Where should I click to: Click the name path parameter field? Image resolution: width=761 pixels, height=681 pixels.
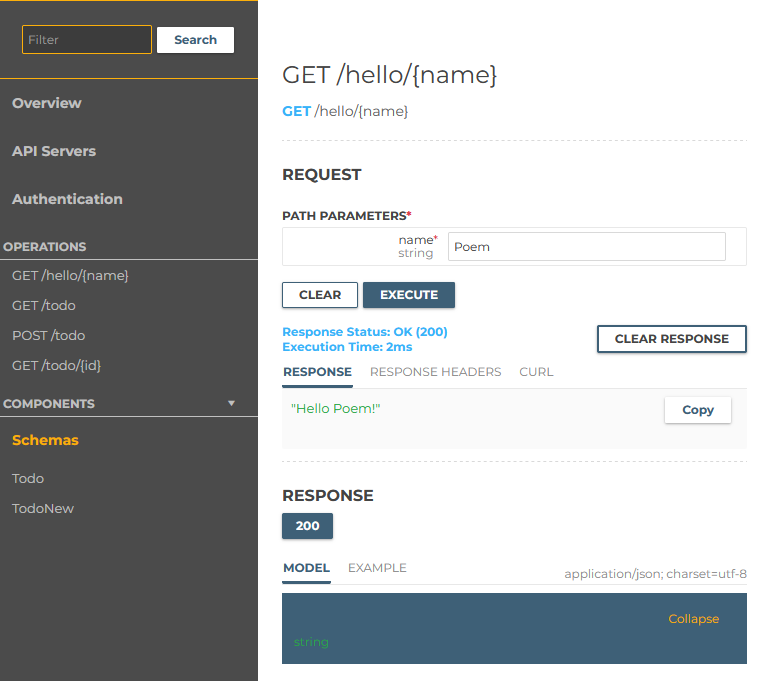586,247
